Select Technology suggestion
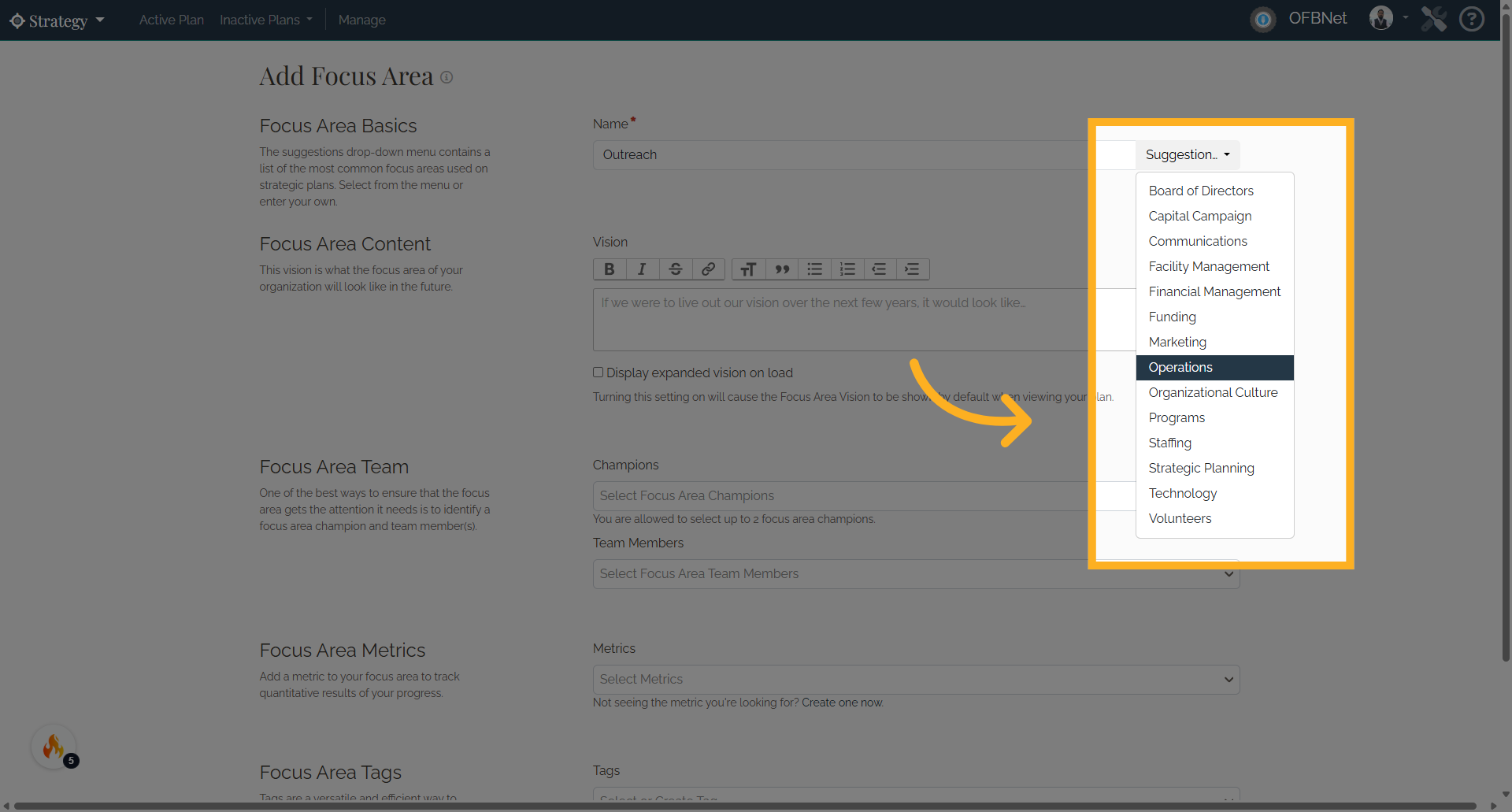1512x812 pixels. (x=1214, y=493)
